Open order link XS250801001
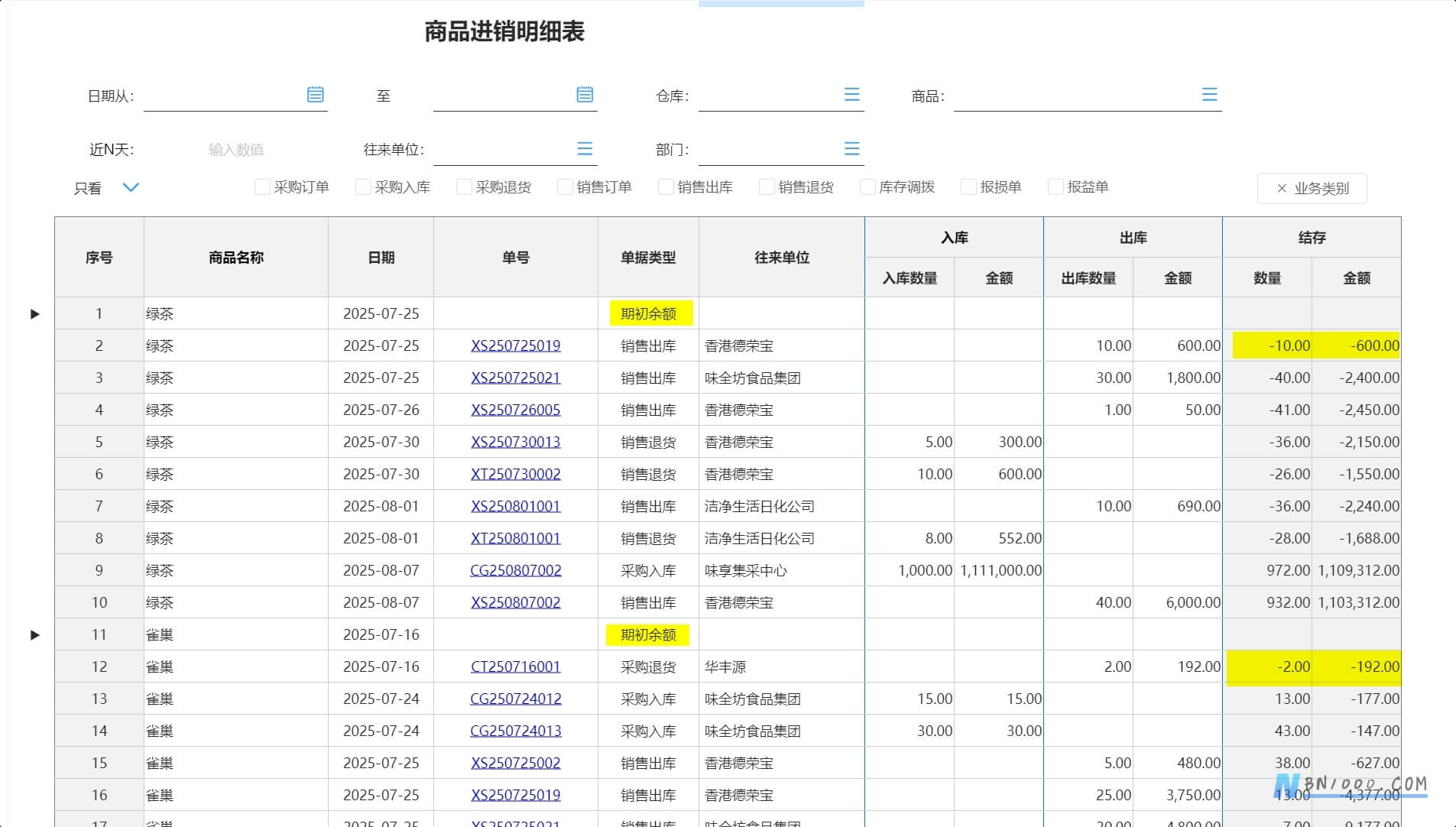The width and height of the screenshot is (1456, 827). pos(516,506)
